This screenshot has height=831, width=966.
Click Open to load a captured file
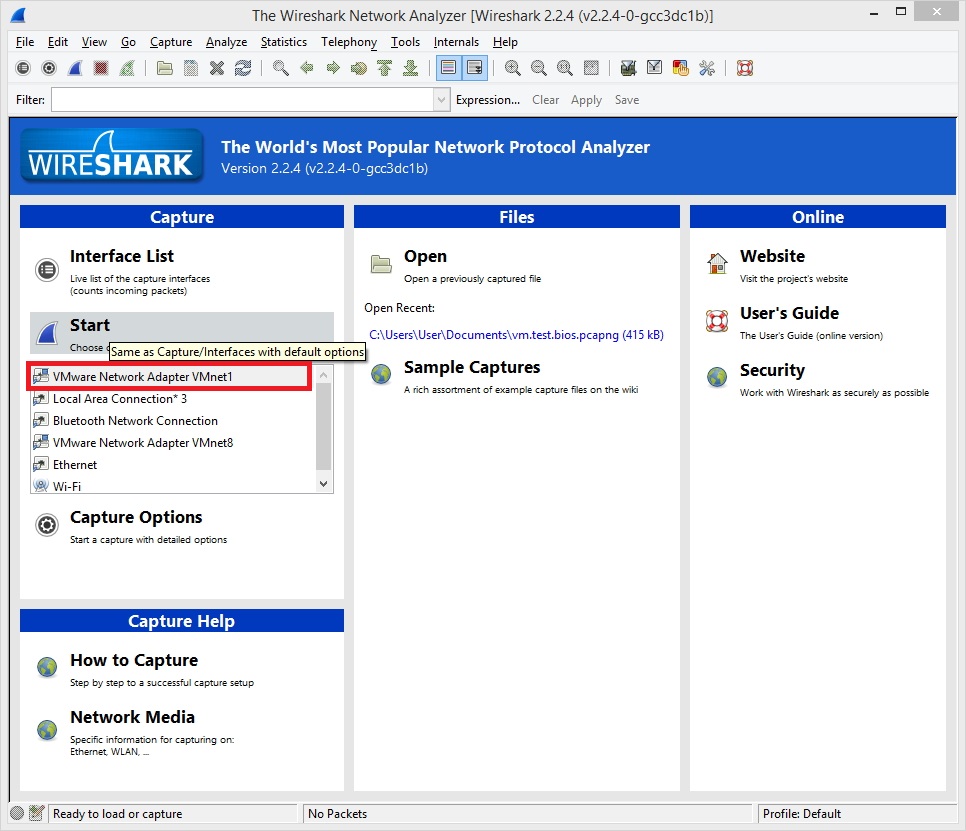pos(425,256)
